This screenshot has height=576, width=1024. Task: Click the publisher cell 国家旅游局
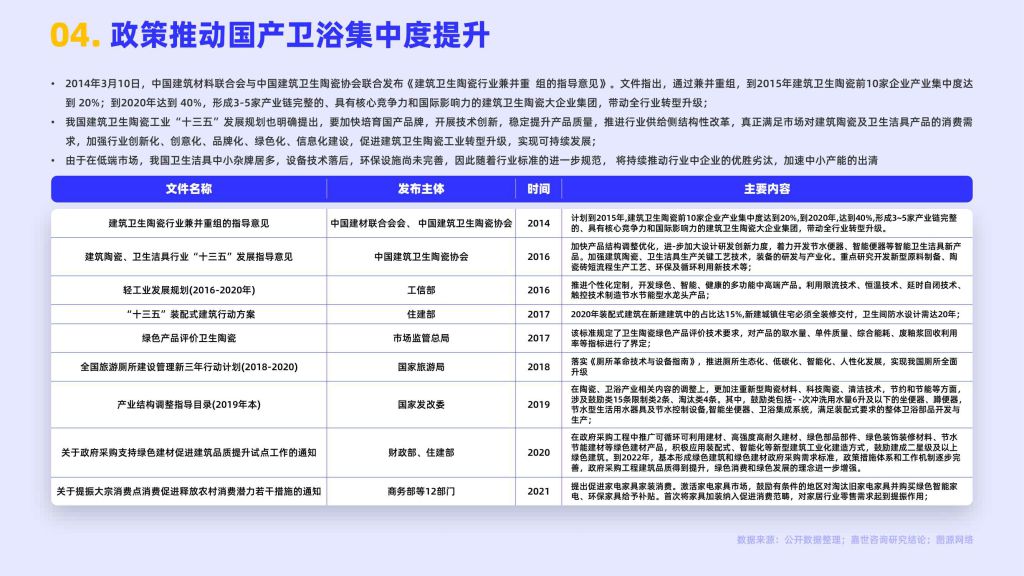pyautogui.click(x=421, y=367)
